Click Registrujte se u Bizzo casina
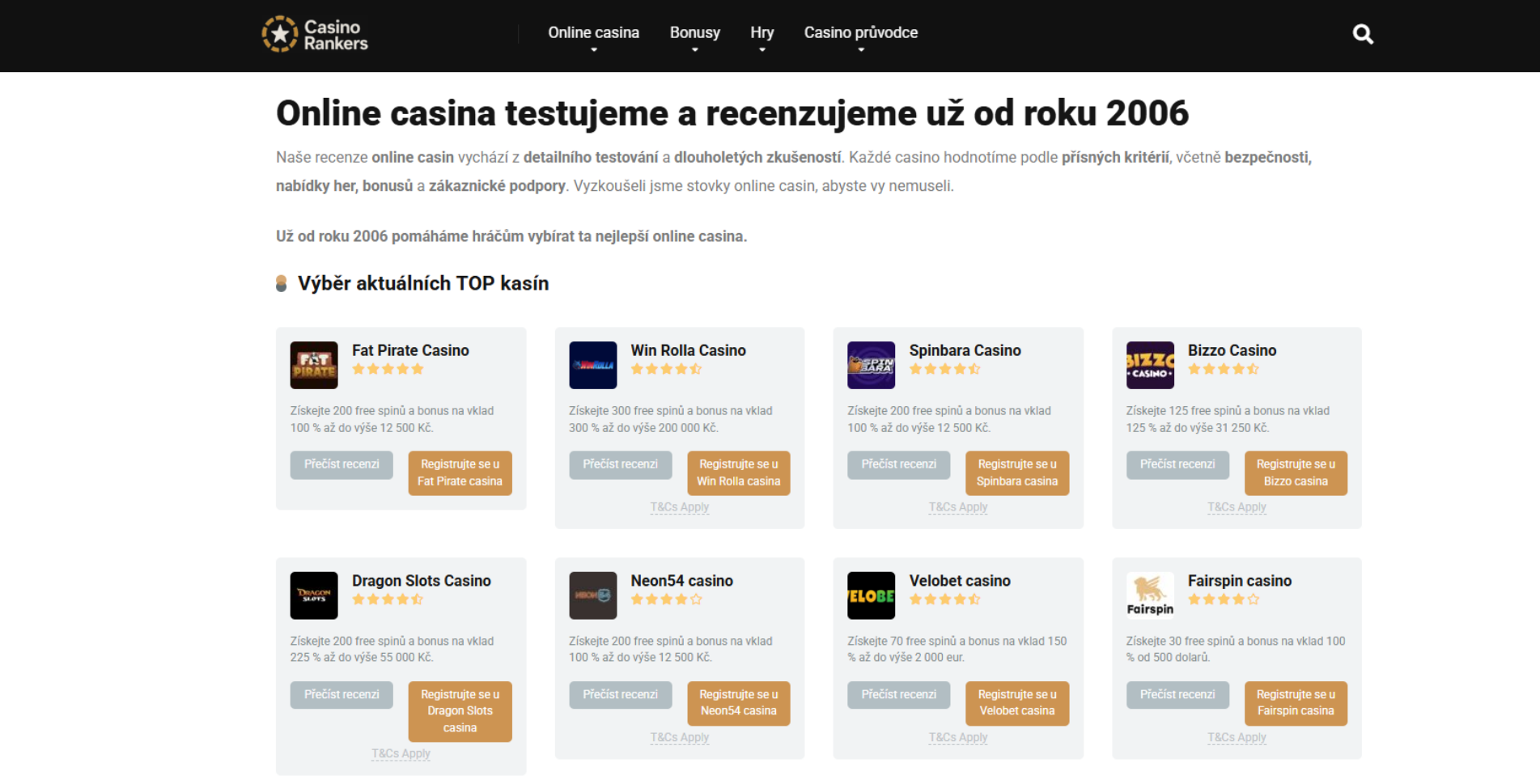1540x784 pixels. 1296,473
